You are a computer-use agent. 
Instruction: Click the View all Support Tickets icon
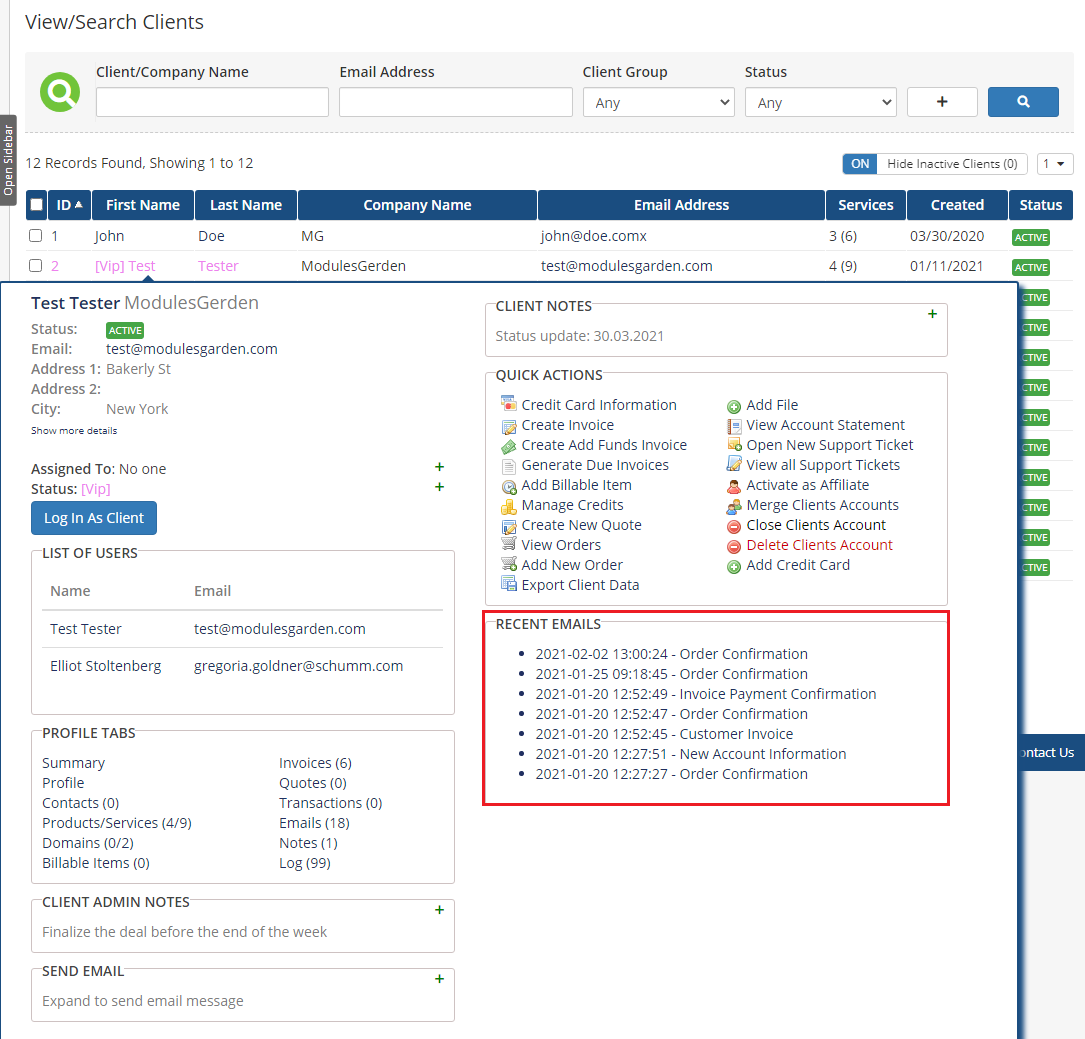(x=733, y=464)
